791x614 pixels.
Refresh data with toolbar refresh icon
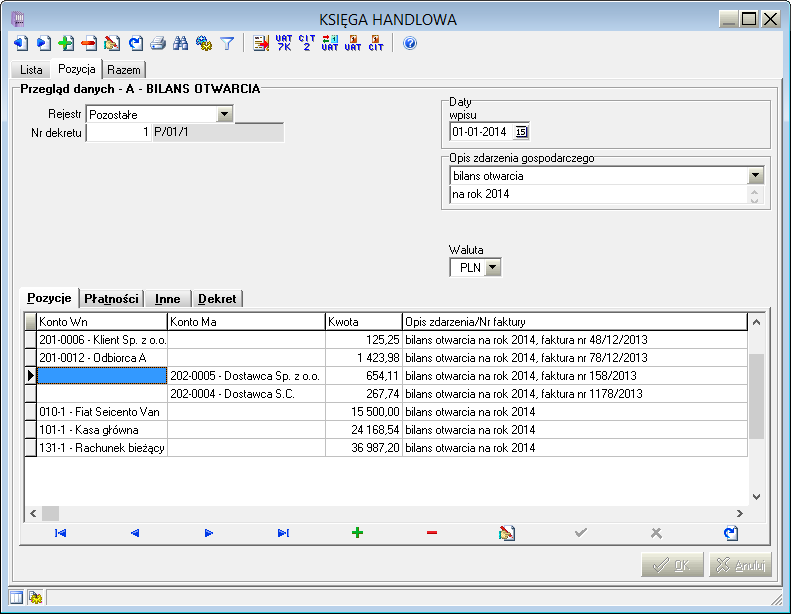click(x=135, y=43)
